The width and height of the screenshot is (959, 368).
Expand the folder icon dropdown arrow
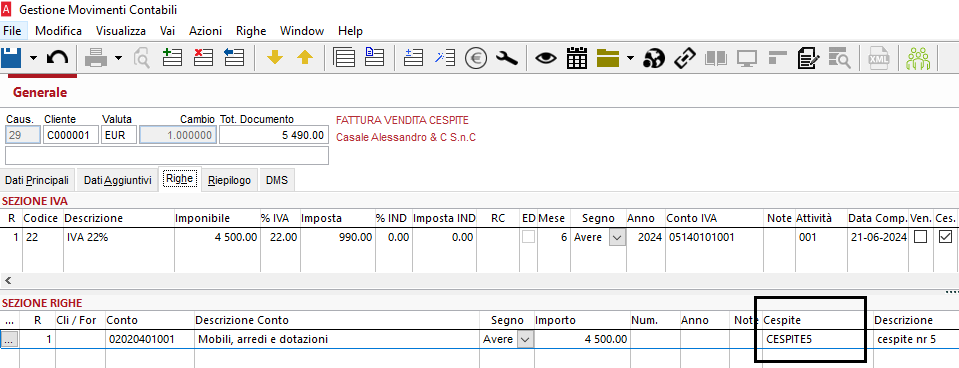pos(631,59)
